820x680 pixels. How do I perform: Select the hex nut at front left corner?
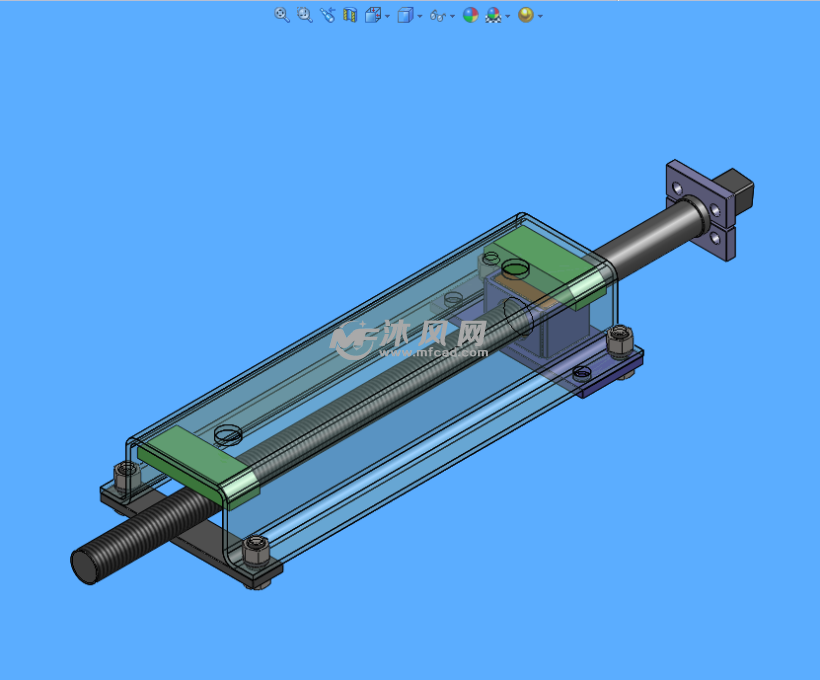click(x=127, y=475)
